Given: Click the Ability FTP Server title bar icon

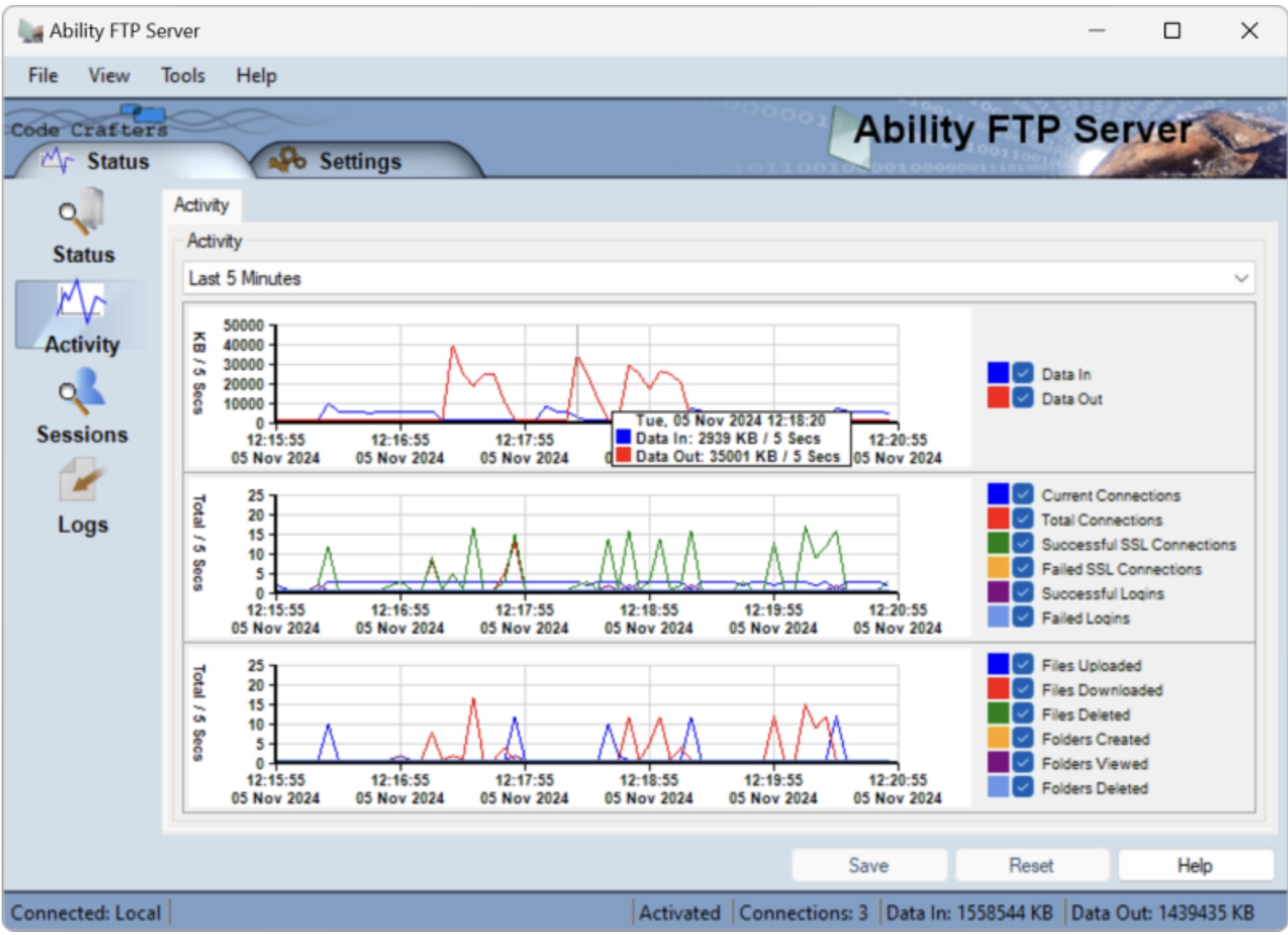Looking at the screenshot, I should 31,31.
